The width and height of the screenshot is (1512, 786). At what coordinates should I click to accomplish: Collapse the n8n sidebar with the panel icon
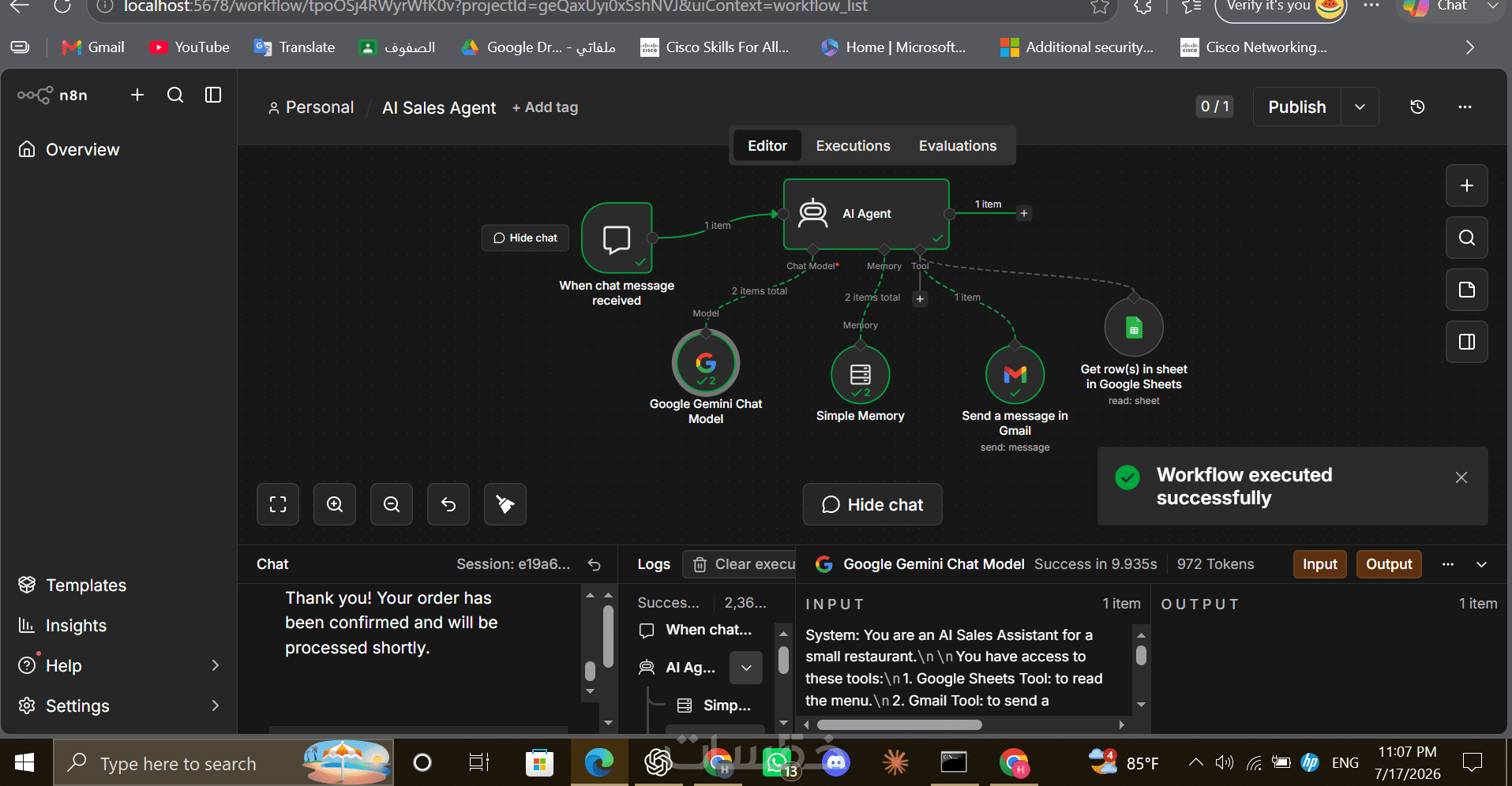click(213, 95)
